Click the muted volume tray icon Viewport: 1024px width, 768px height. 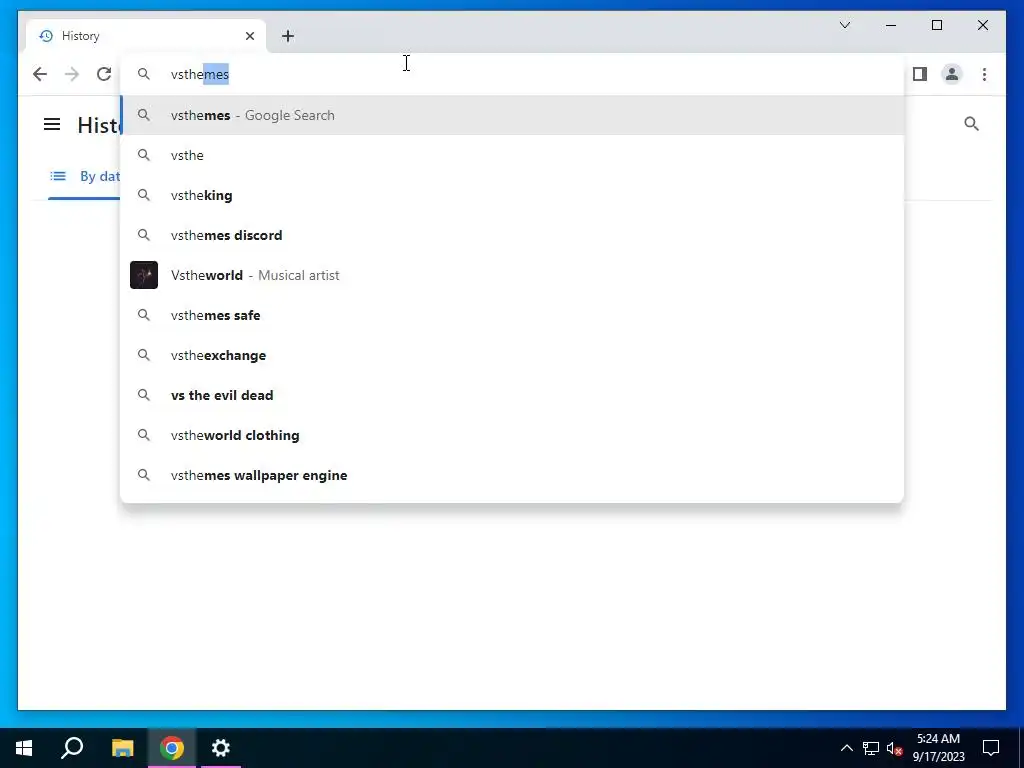click(895, 748)
